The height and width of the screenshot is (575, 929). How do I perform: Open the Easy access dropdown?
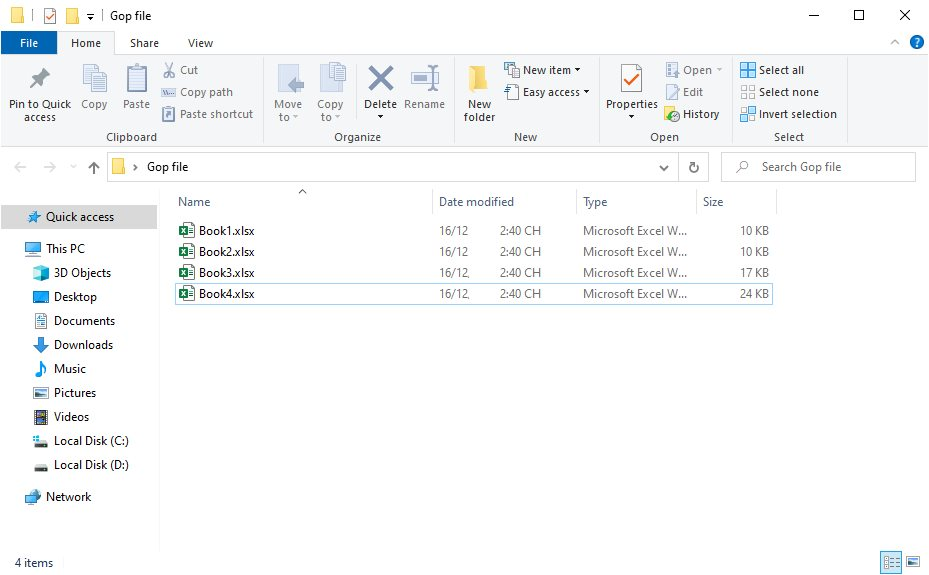tap(547, 92)
